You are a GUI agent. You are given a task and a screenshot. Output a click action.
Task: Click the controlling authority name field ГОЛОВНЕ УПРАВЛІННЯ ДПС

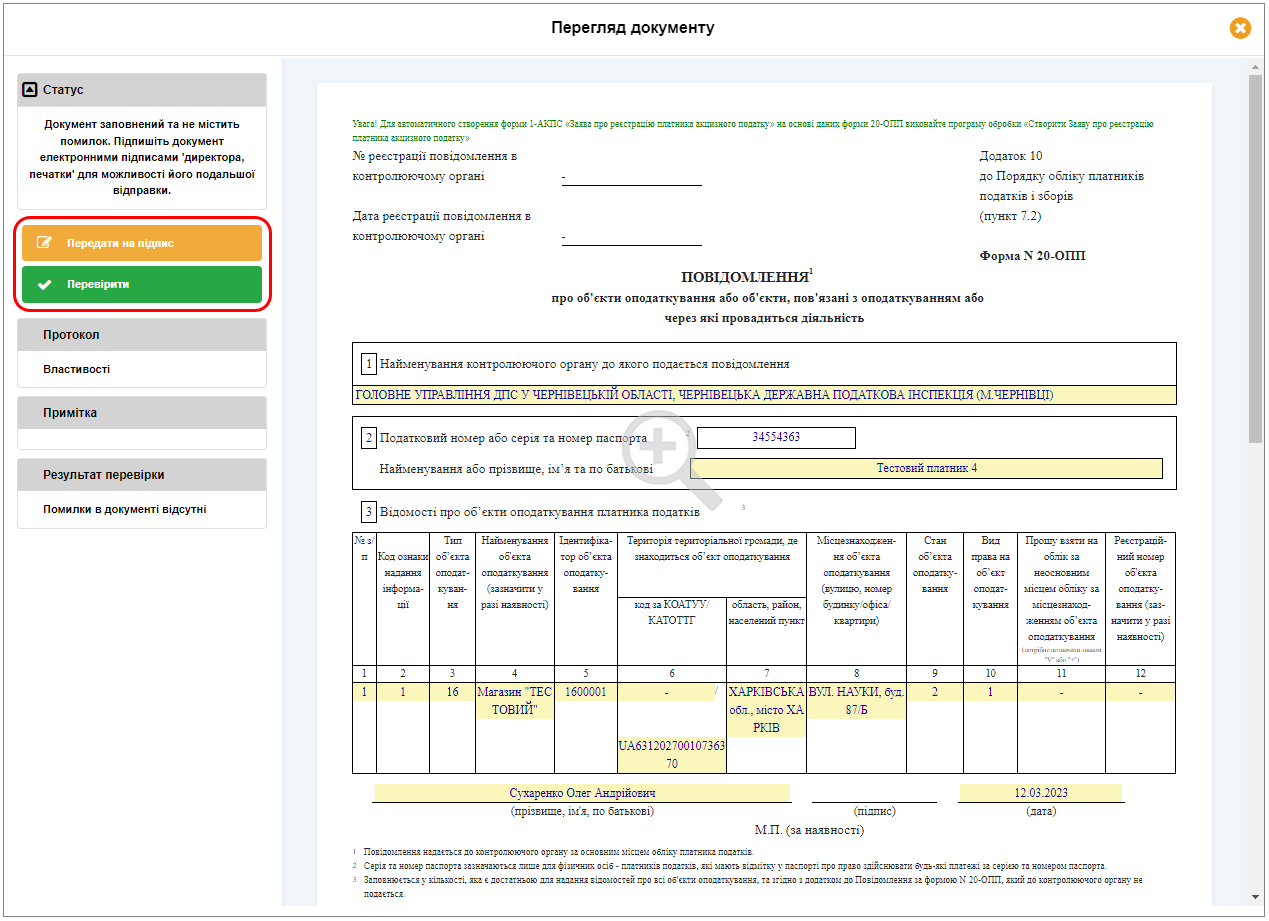765,395
